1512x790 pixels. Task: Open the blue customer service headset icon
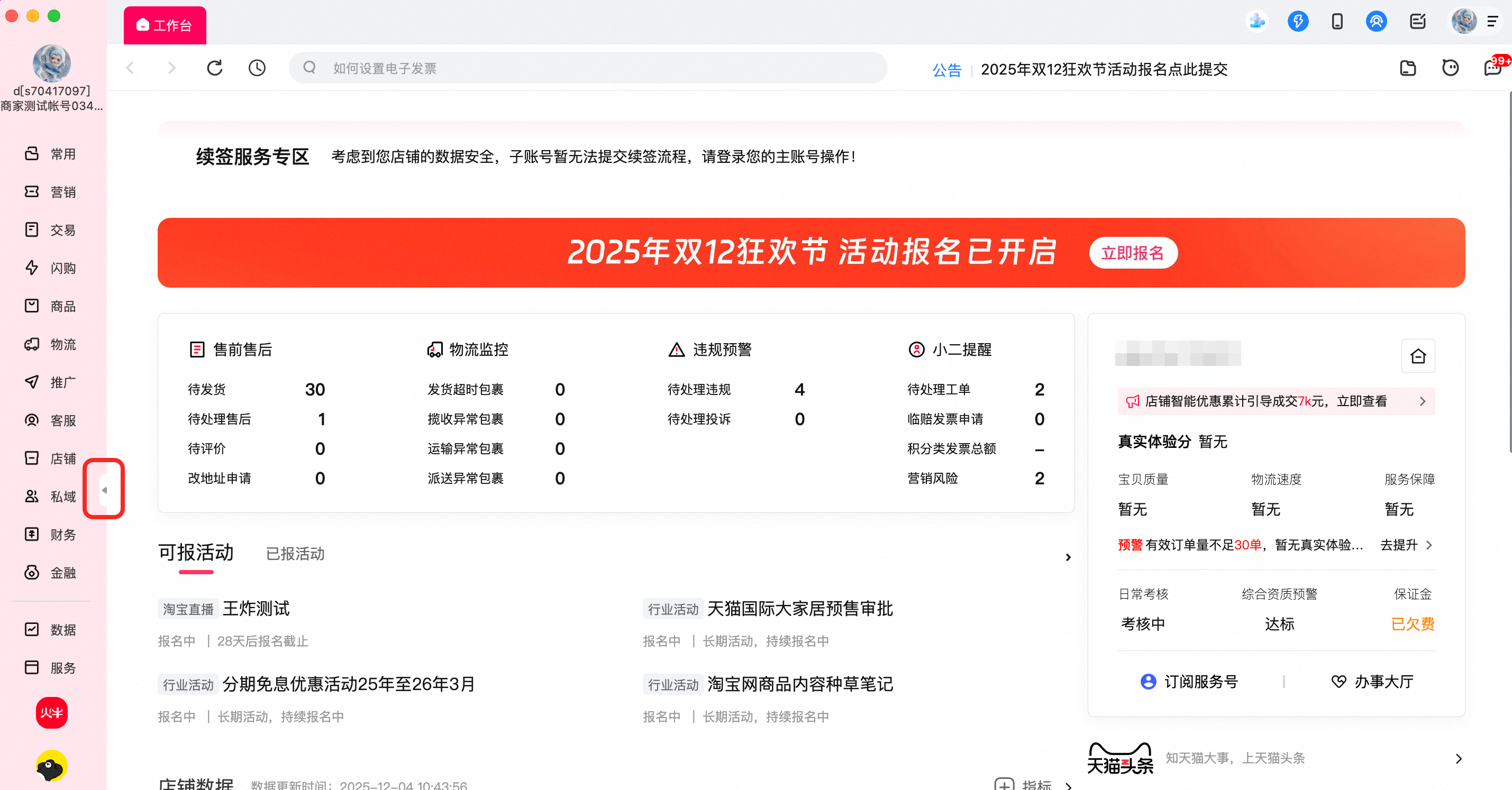pos(1376,22)
